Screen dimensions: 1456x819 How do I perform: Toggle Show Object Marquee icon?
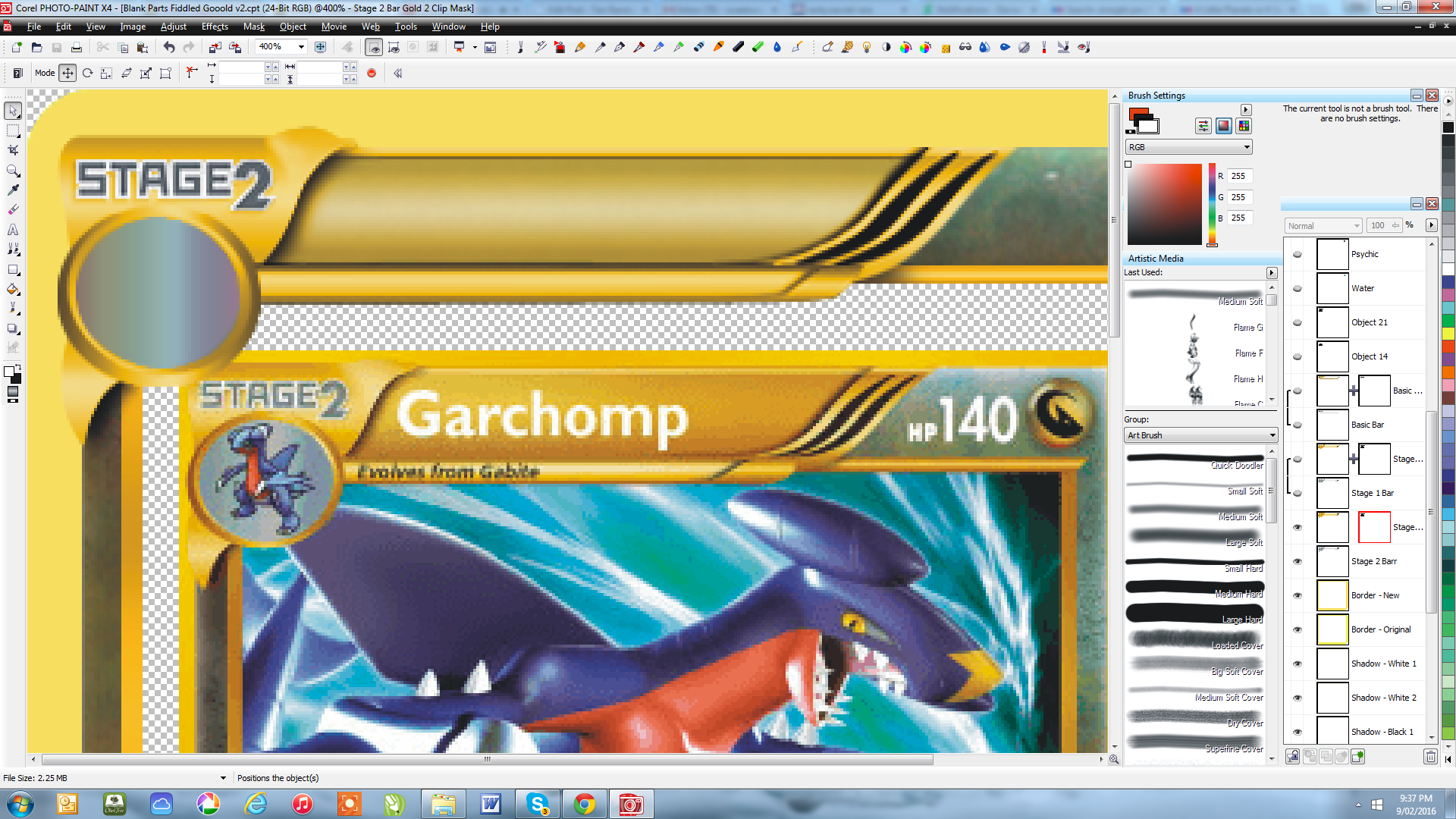[394, 47]
